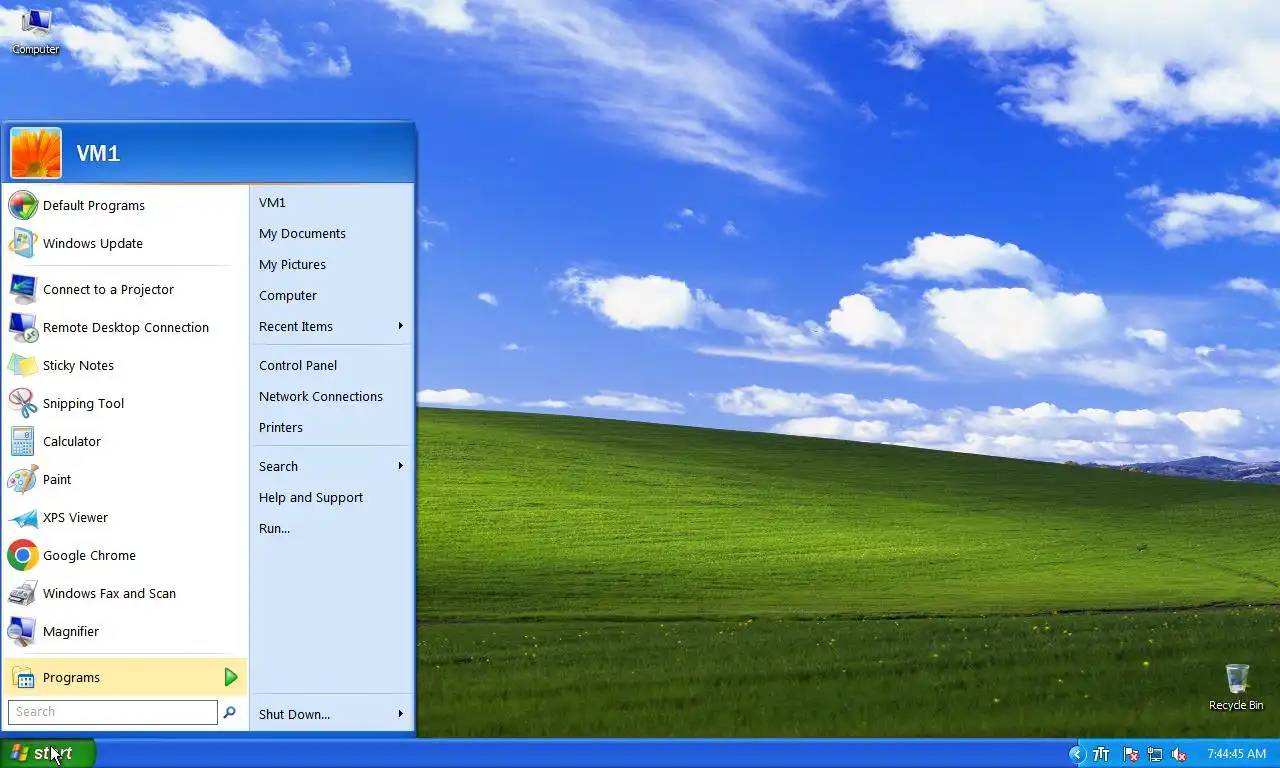The height and width of the screenshot is (768, 1280).
Task: Open Windows Fax and Scan
Action: [125, 593]
